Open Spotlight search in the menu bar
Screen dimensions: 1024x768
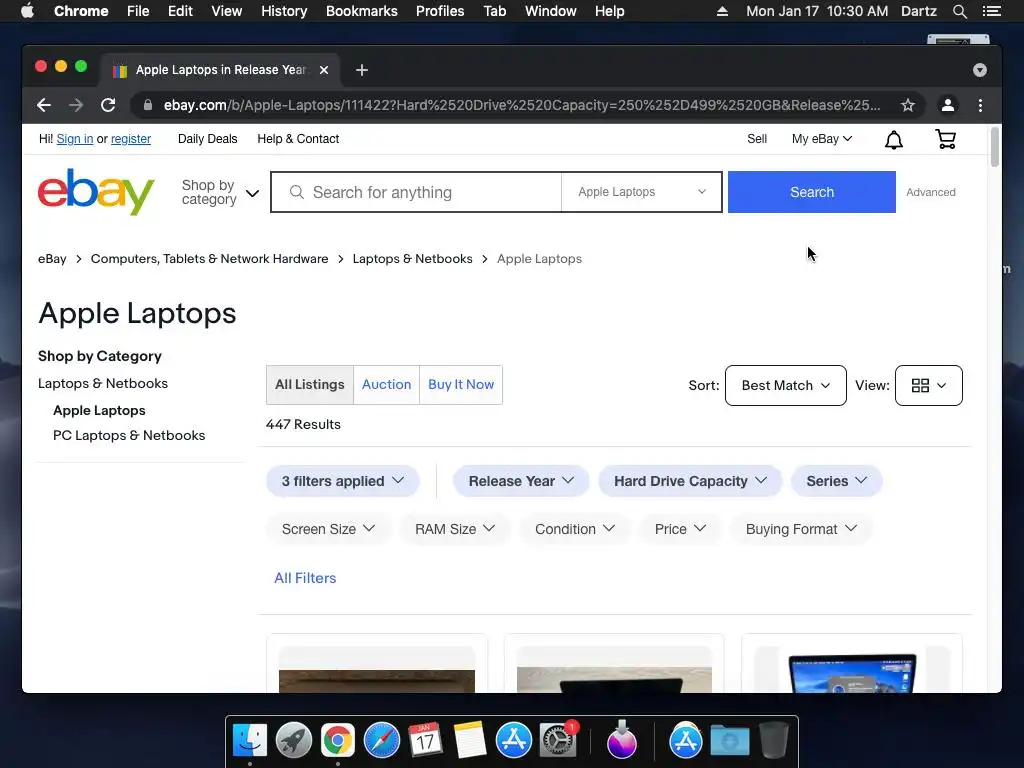pos(959,11)
